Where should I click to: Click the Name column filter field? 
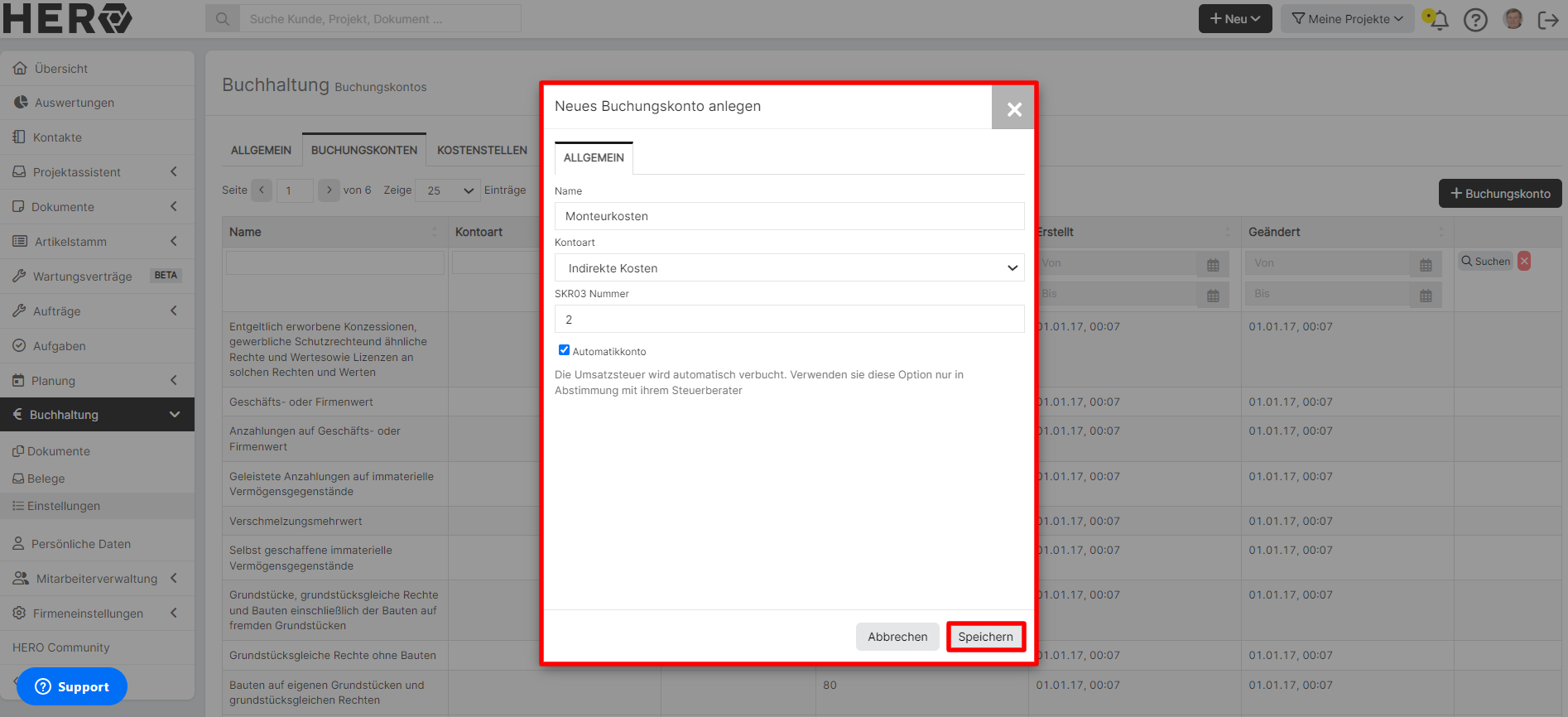point(335,263)
